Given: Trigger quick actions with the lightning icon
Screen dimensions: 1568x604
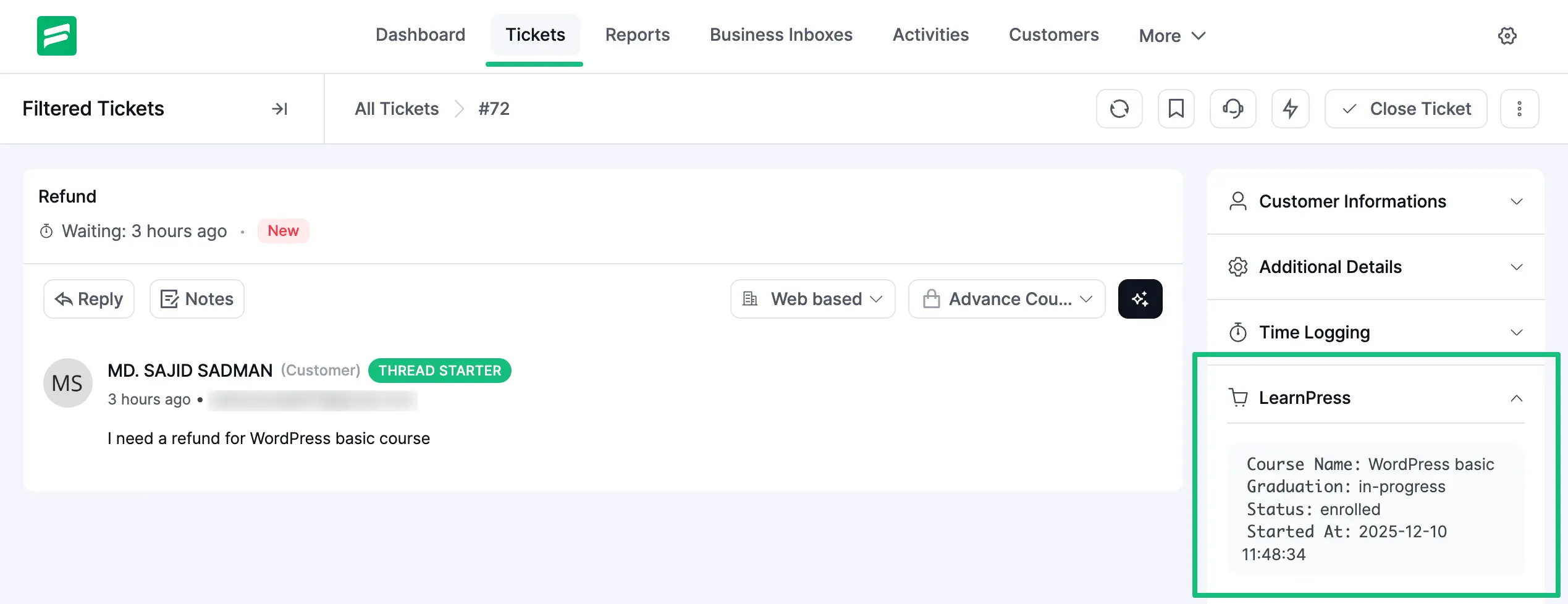Looking at the screenshot, I should click(x=1290, y=109).
